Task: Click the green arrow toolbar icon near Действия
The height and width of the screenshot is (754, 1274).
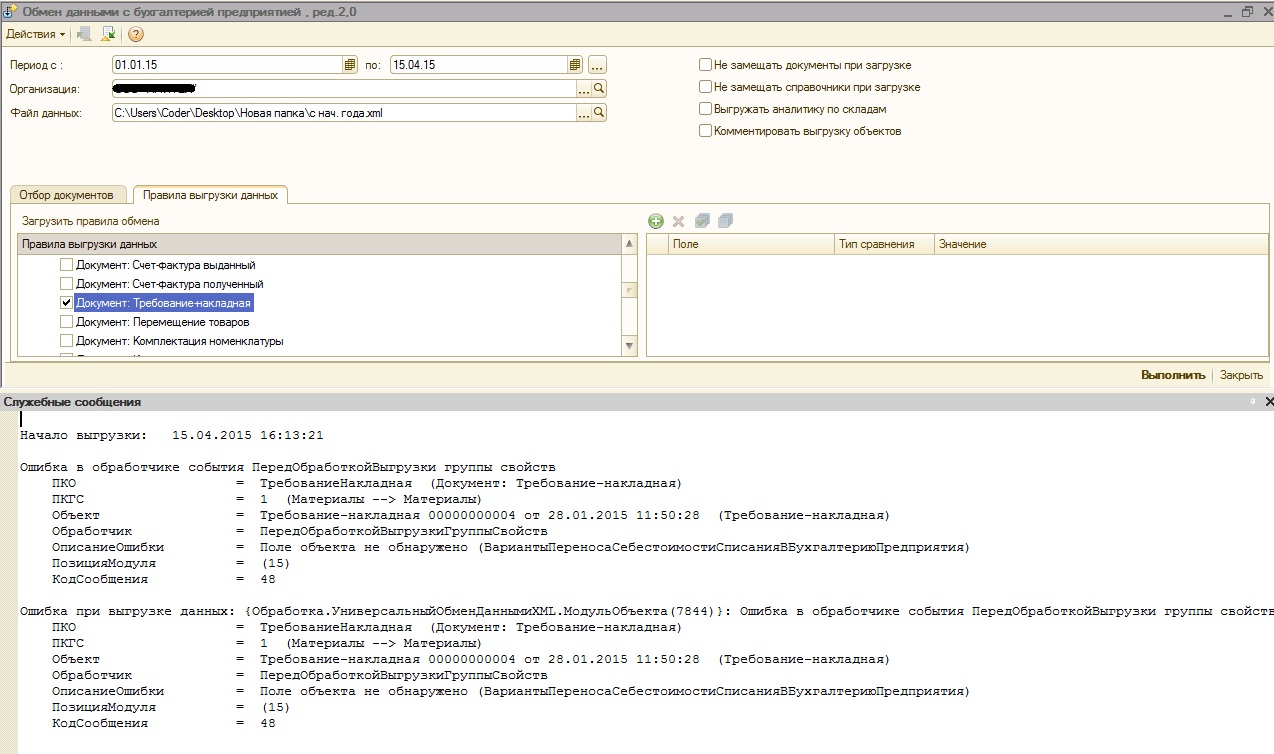Action: (108, 34)
